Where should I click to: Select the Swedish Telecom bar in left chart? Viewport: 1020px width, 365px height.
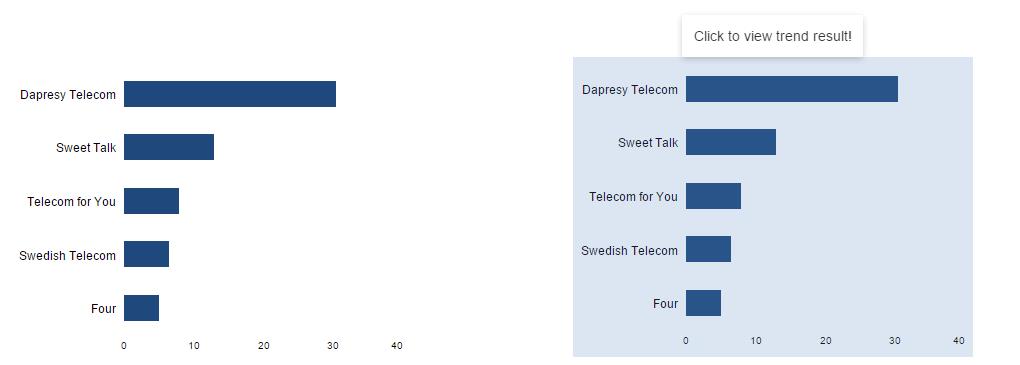146,254
